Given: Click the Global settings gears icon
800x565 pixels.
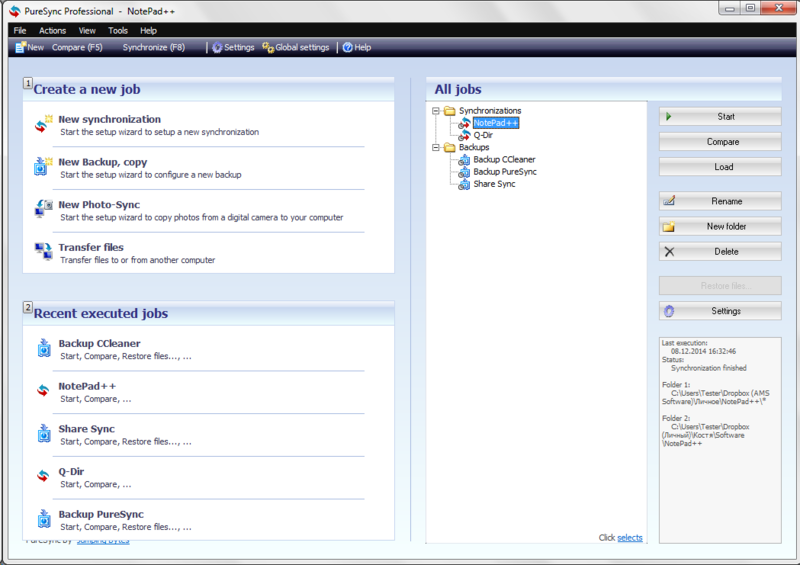Looking at the screenshot, I should click(x=268, y=47).
